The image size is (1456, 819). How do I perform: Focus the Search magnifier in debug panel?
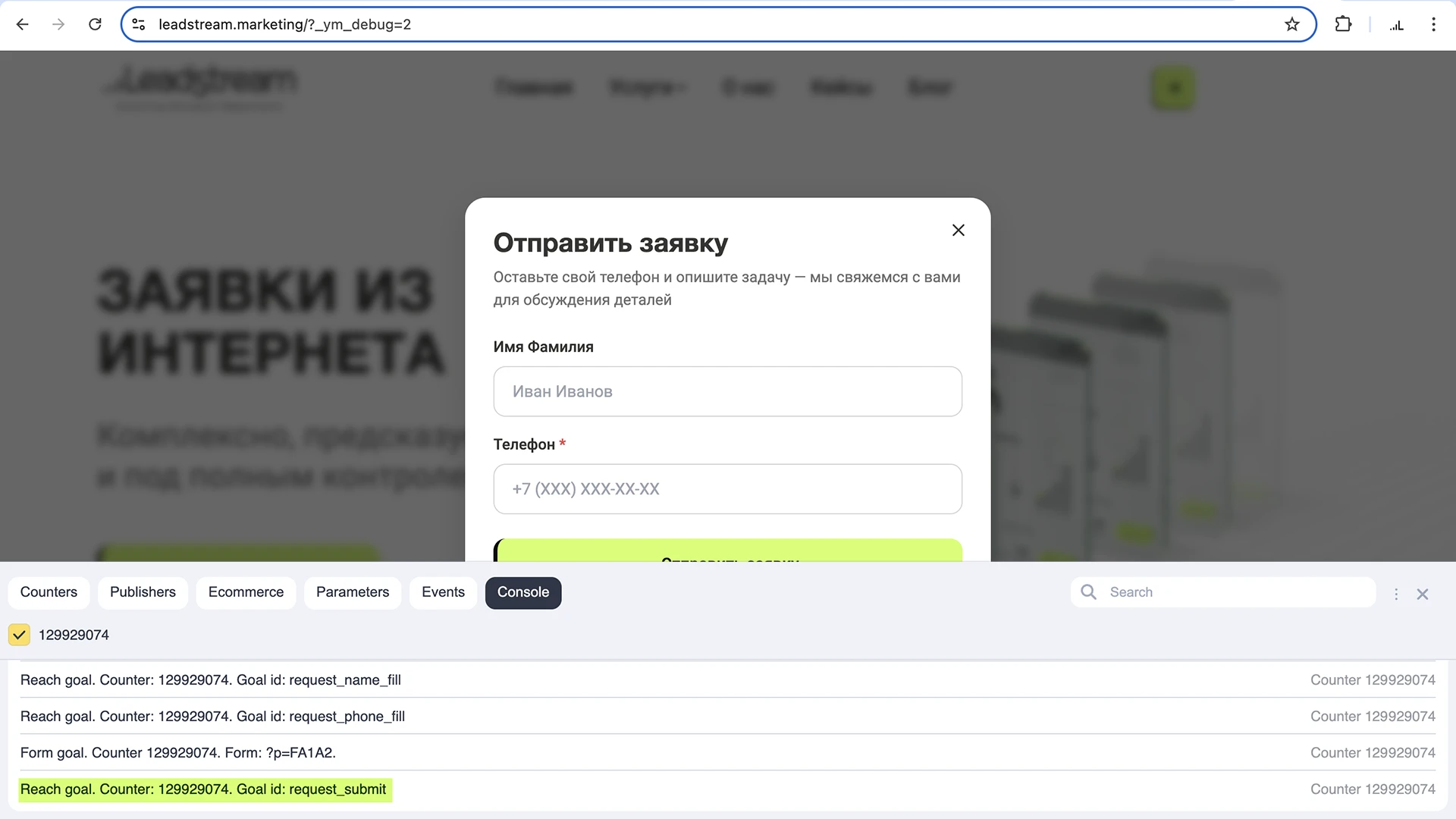click(x=1089, y=592)
